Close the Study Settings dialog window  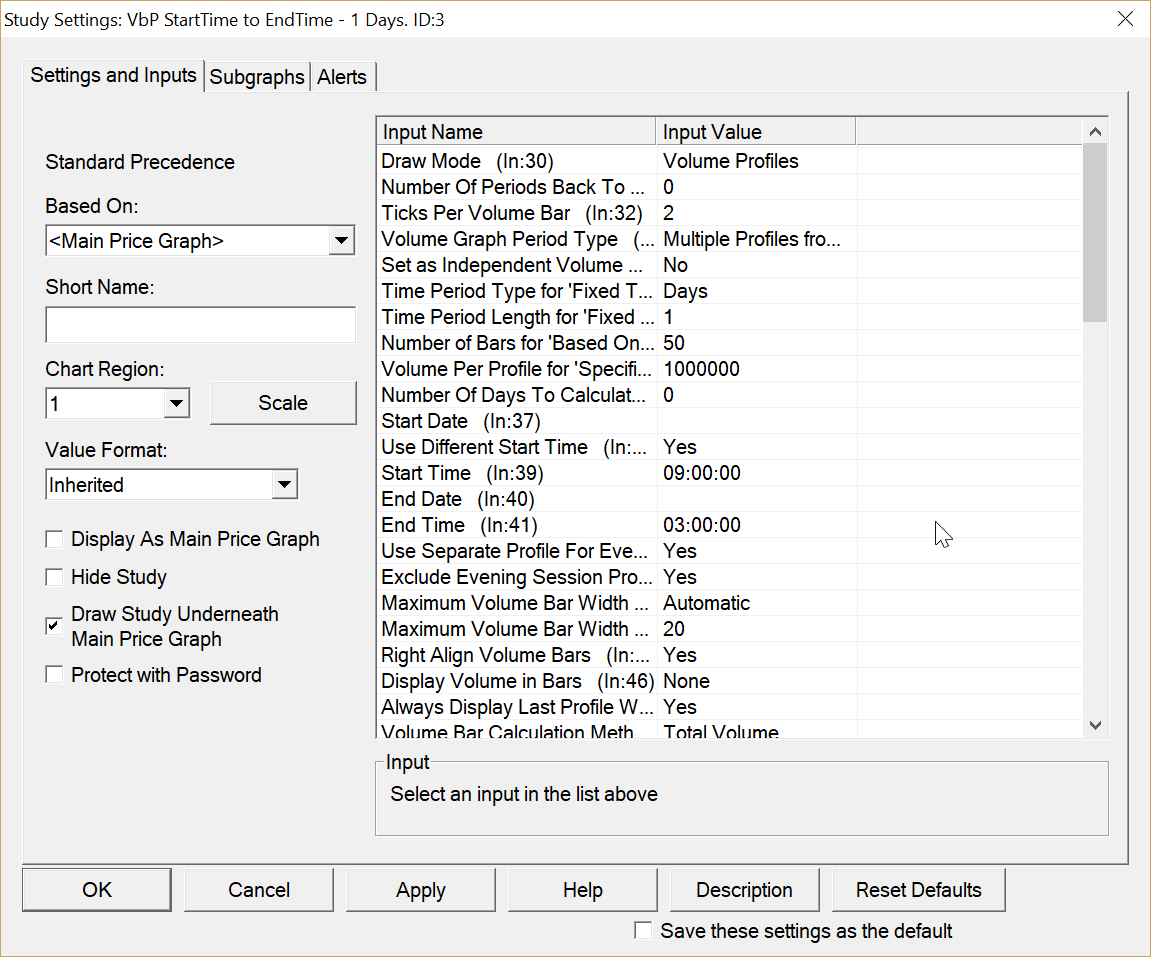click(x=1125, y=19)
